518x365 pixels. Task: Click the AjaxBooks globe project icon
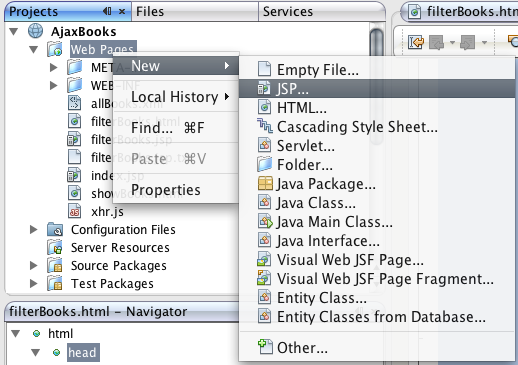[35, 31]
